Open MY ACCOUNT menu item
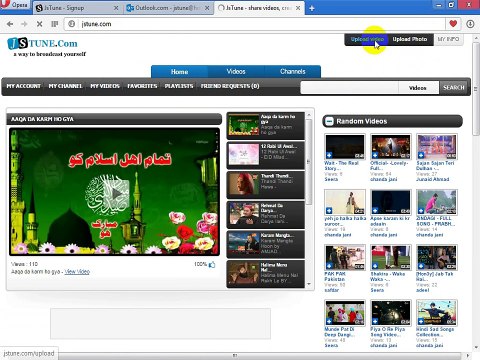The width and height of the screenshot is (480, 360). [x=24, y=86]
